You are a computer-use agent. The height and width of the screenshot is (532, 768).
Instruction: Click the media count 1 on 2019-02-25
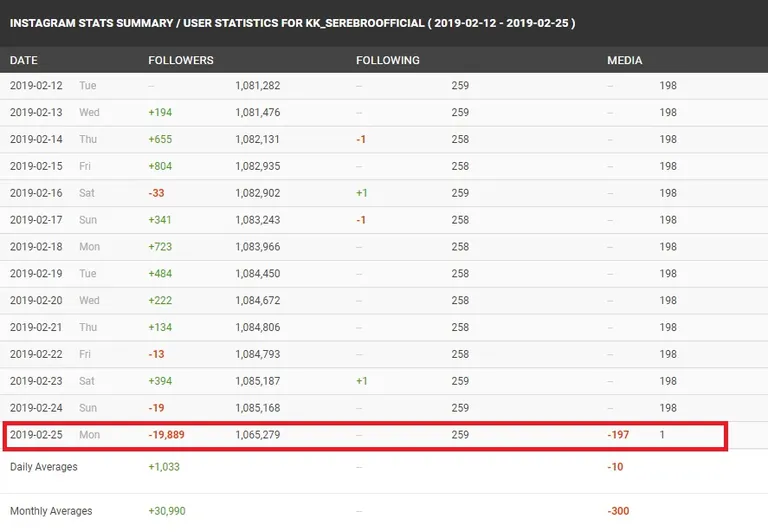pyautogui.click(x=662, y=435)
